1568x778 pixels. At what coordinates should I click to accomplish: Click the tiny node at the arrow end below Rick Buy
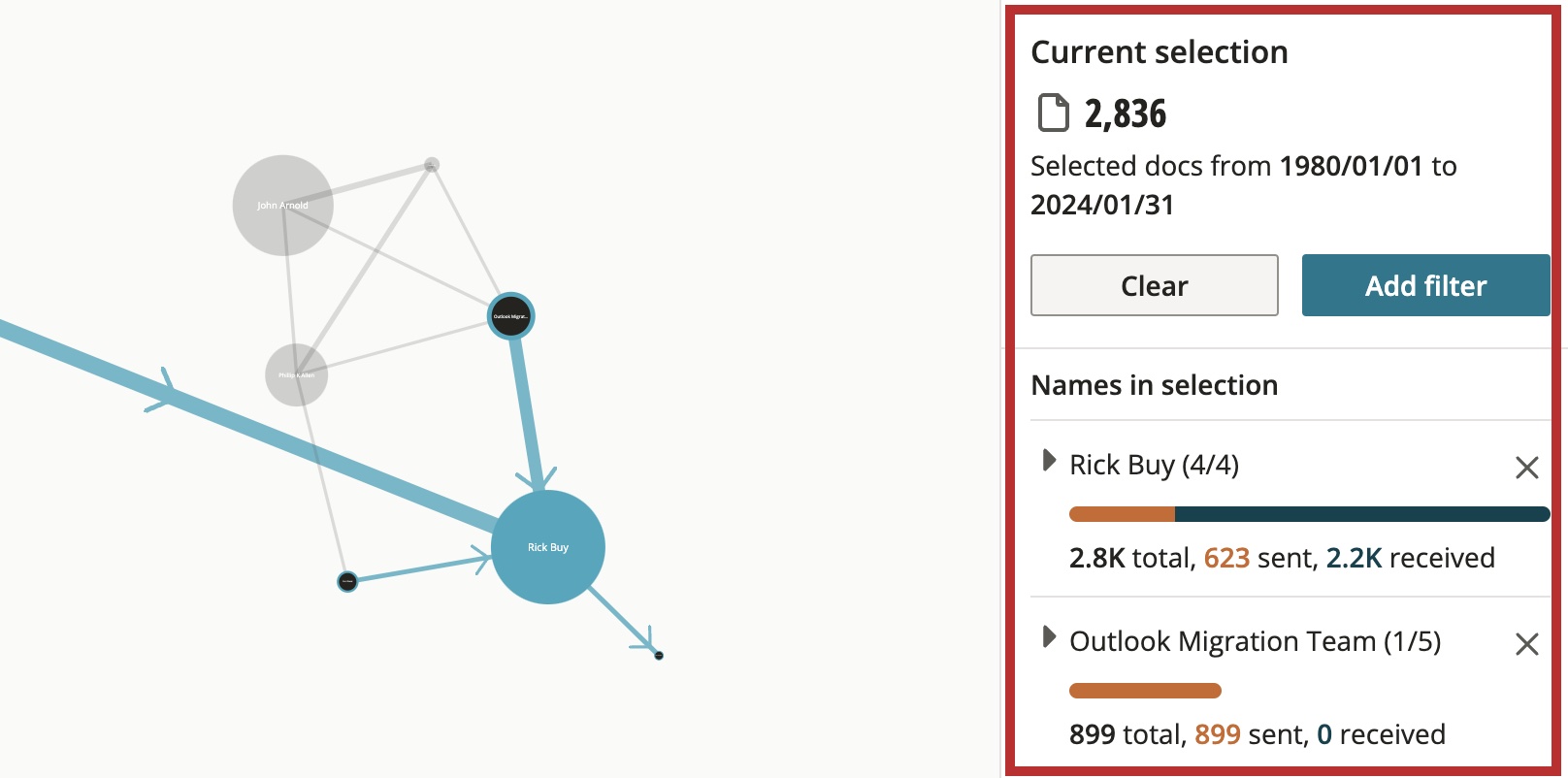click(659, 656)
